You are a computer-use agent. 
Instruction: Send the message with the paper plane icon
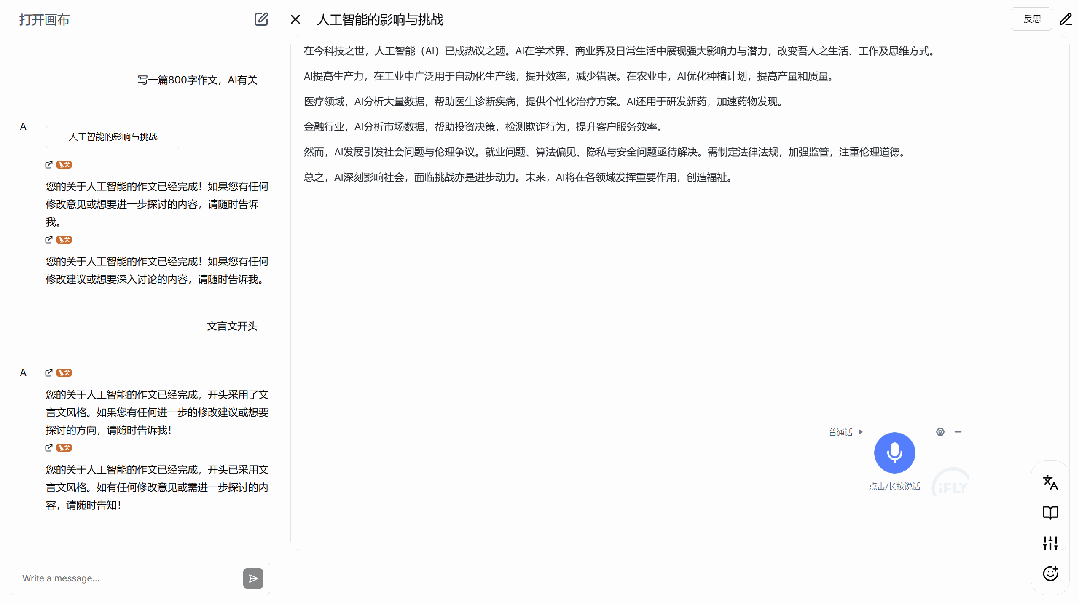pos(253,578)
